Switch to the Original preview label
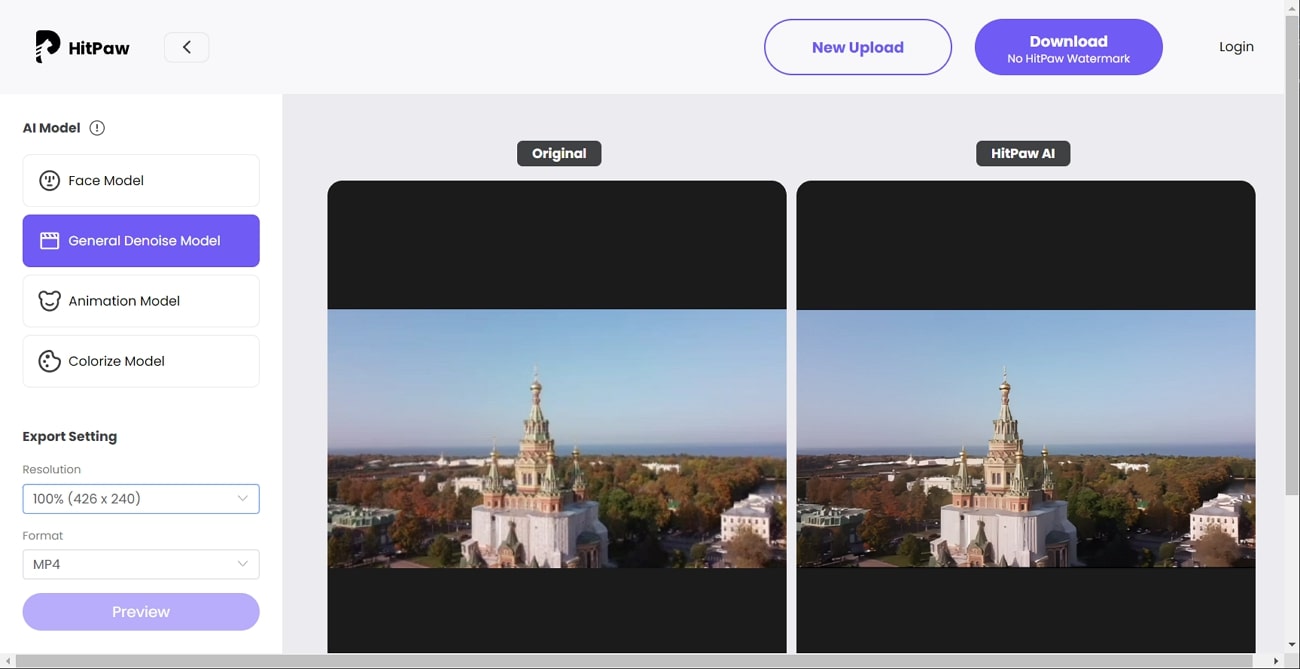This screenshot has width=1300, height=669. pyautogui.click(x=558, y=153)
